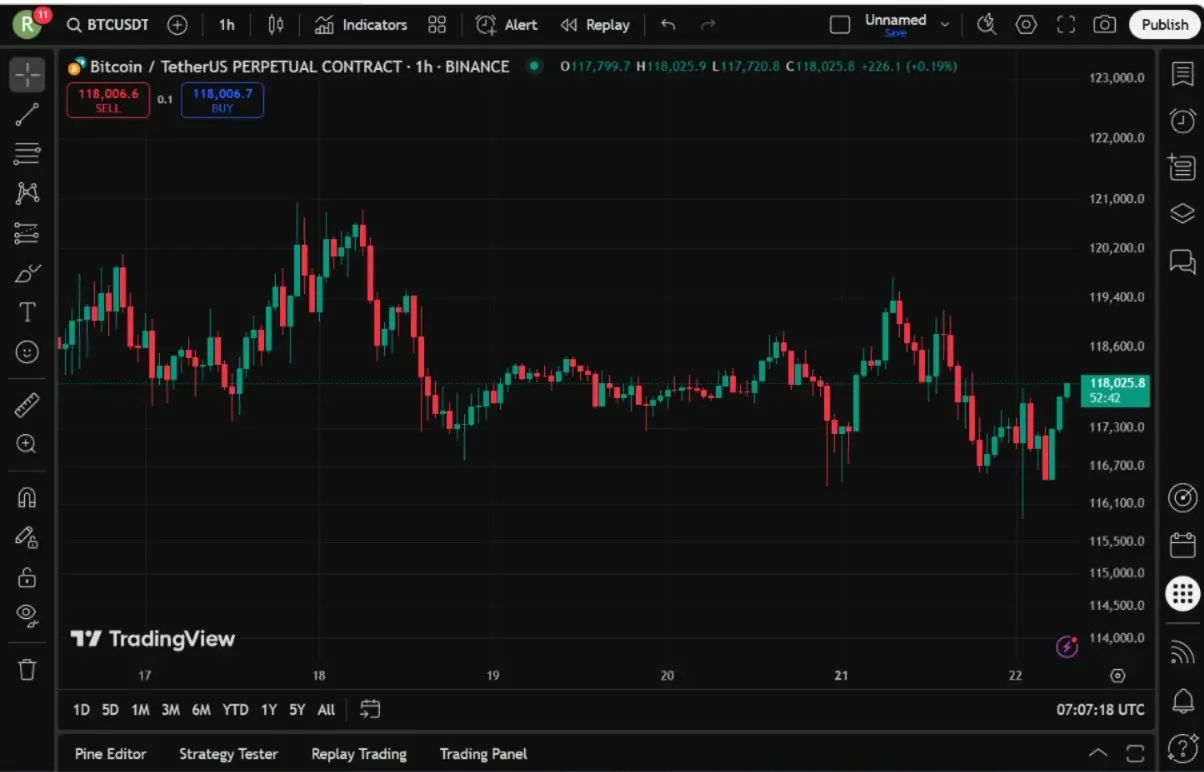The image size is (1204, 772).
Task: Open the indicator templates grid icon
Action: click(x=437, y=25)
